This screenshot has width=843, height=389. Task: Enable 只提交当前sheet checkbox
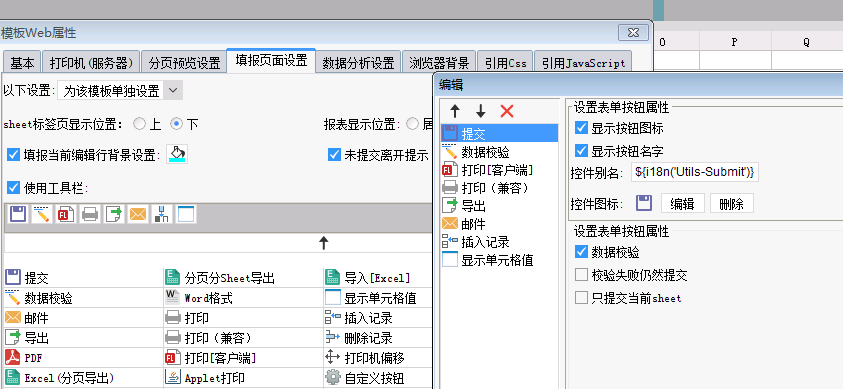[x=581, y=298]
